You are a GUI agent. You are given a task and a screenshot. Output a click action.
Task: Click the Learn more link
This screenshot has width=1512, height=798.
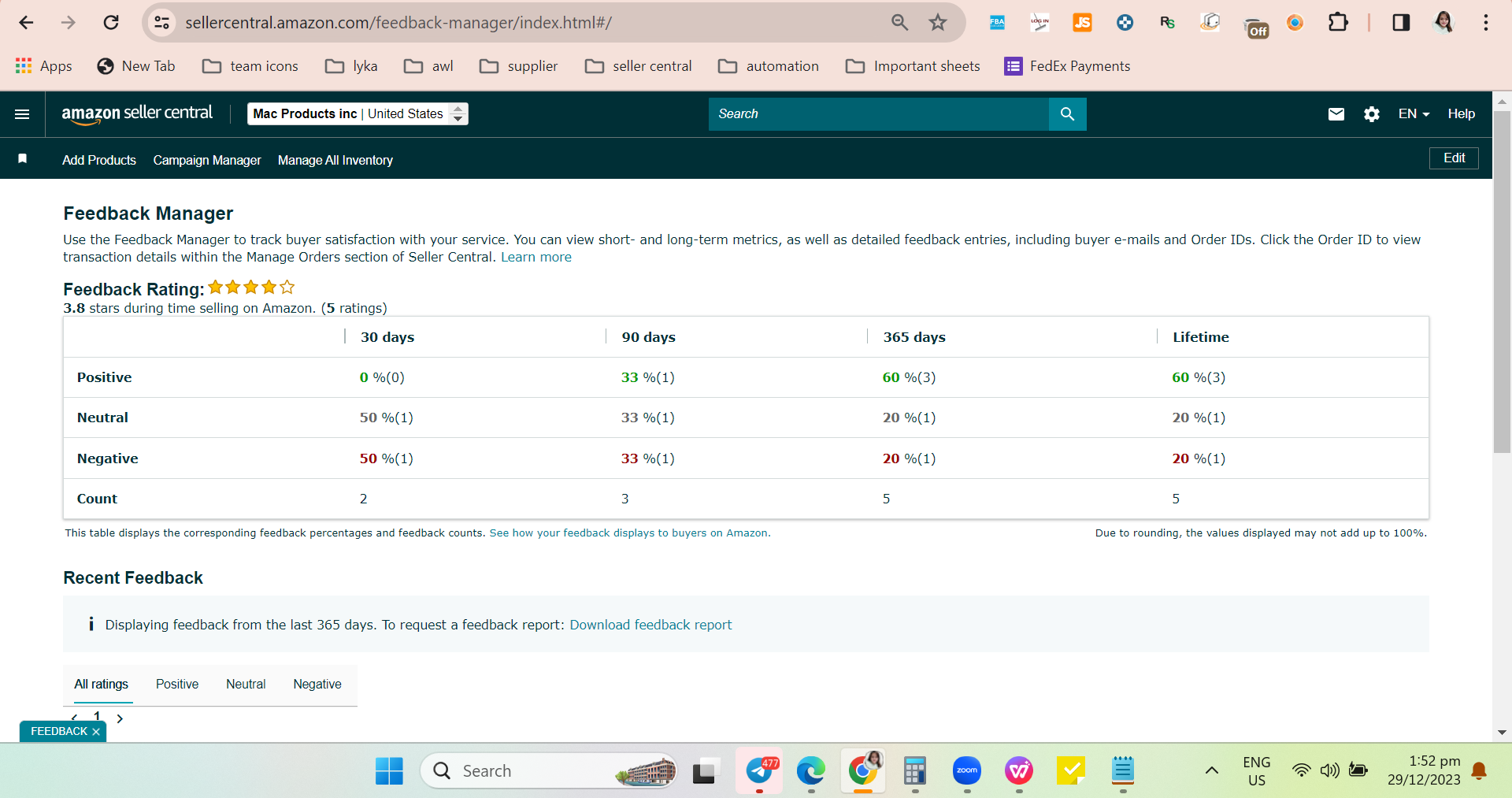(536, 257)
